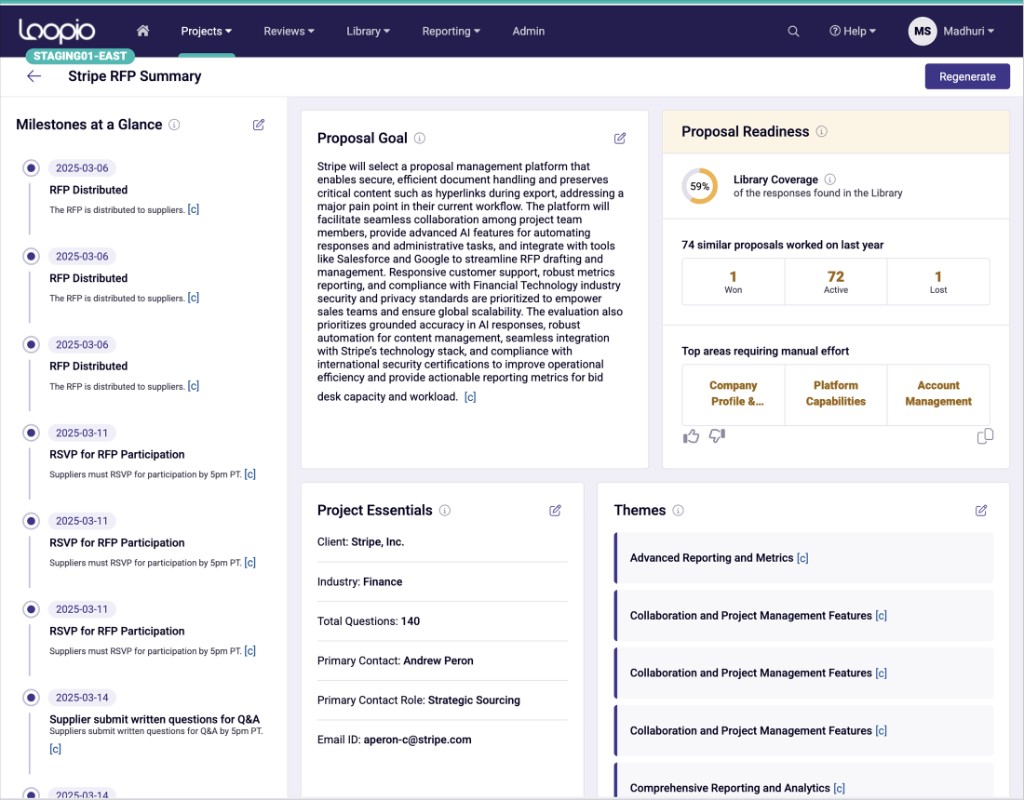The width and height of the screenshot is (1024, 800).
Task: Edit the Proposal Goal section
Action: [x=620, y=138]
